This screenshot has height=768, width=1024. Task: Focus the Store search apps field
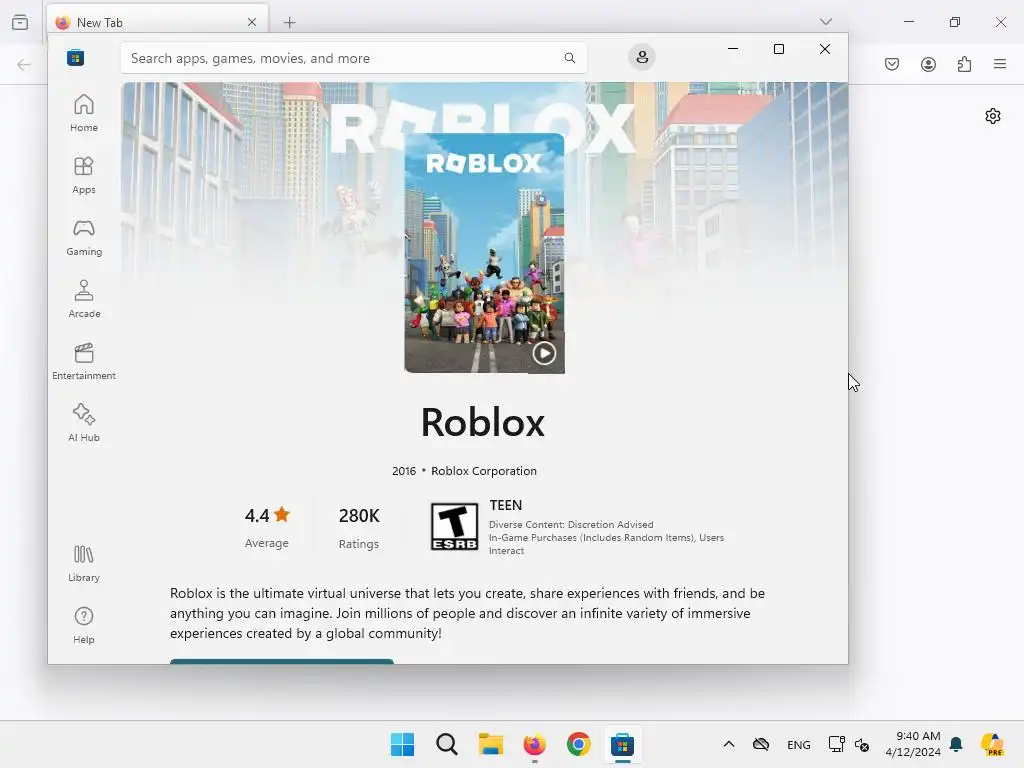coord(353,58)
